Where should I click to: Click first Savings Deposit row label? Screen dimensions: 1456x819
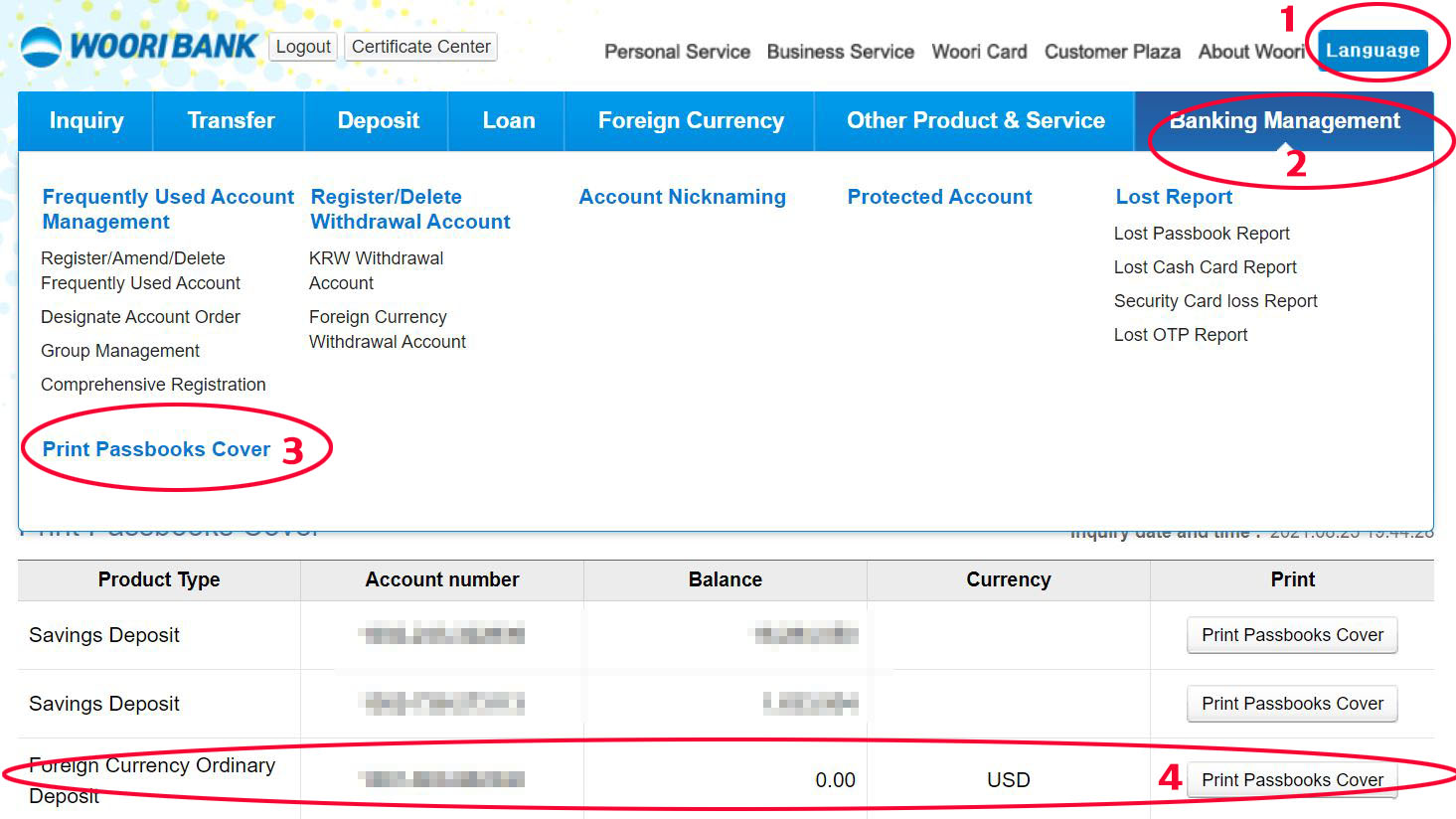(x=104, y=635)
